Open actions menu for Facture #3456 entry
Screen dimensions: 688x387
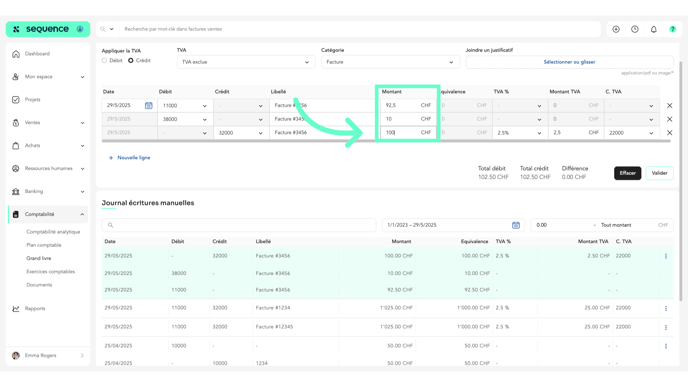click(666, 256)
